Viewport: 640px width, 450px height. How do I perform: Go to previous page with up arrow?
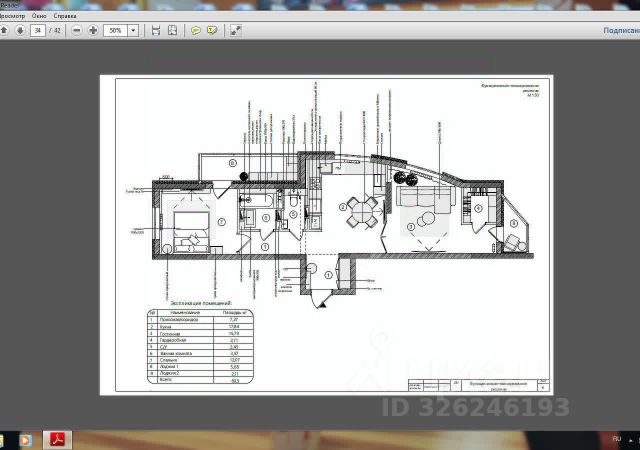[4, 30]
